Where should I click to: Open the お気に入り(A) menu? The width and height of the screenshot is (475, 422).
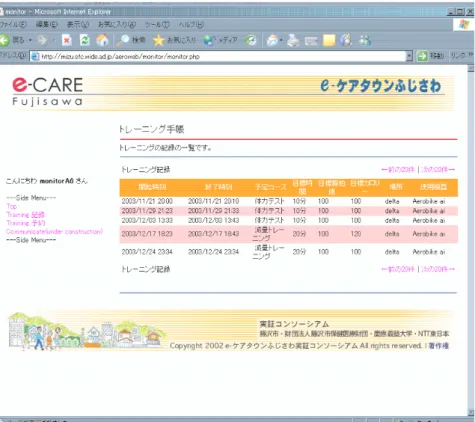point(117,24)
